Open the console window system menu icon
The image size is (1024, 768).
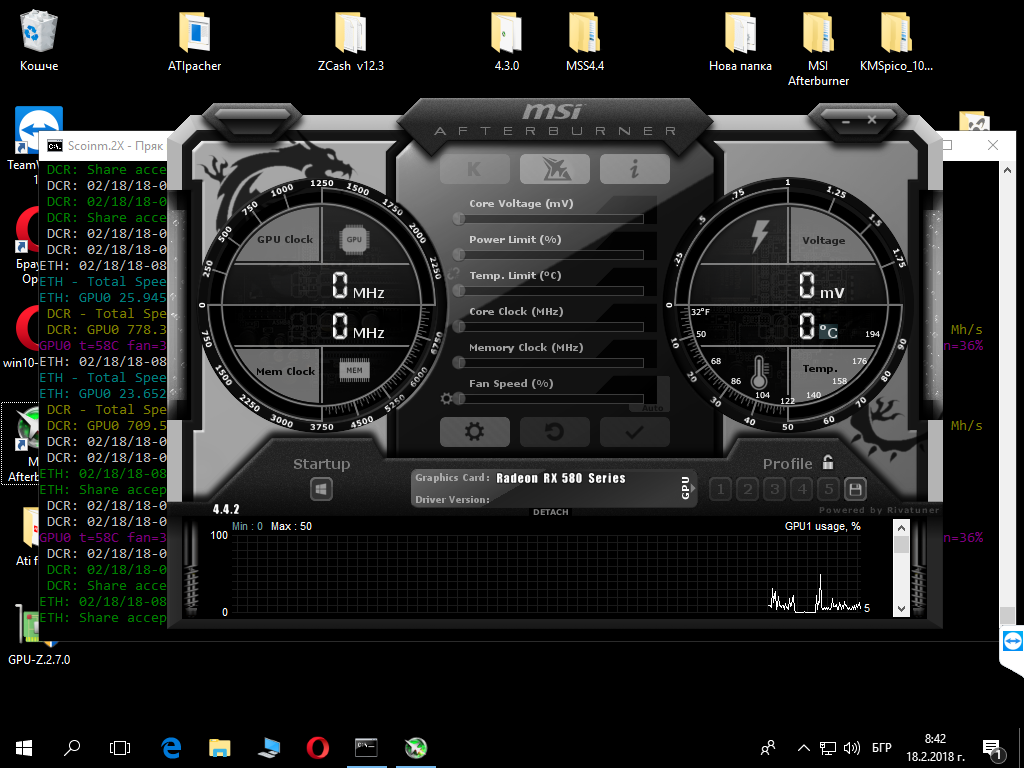(54, 146)
